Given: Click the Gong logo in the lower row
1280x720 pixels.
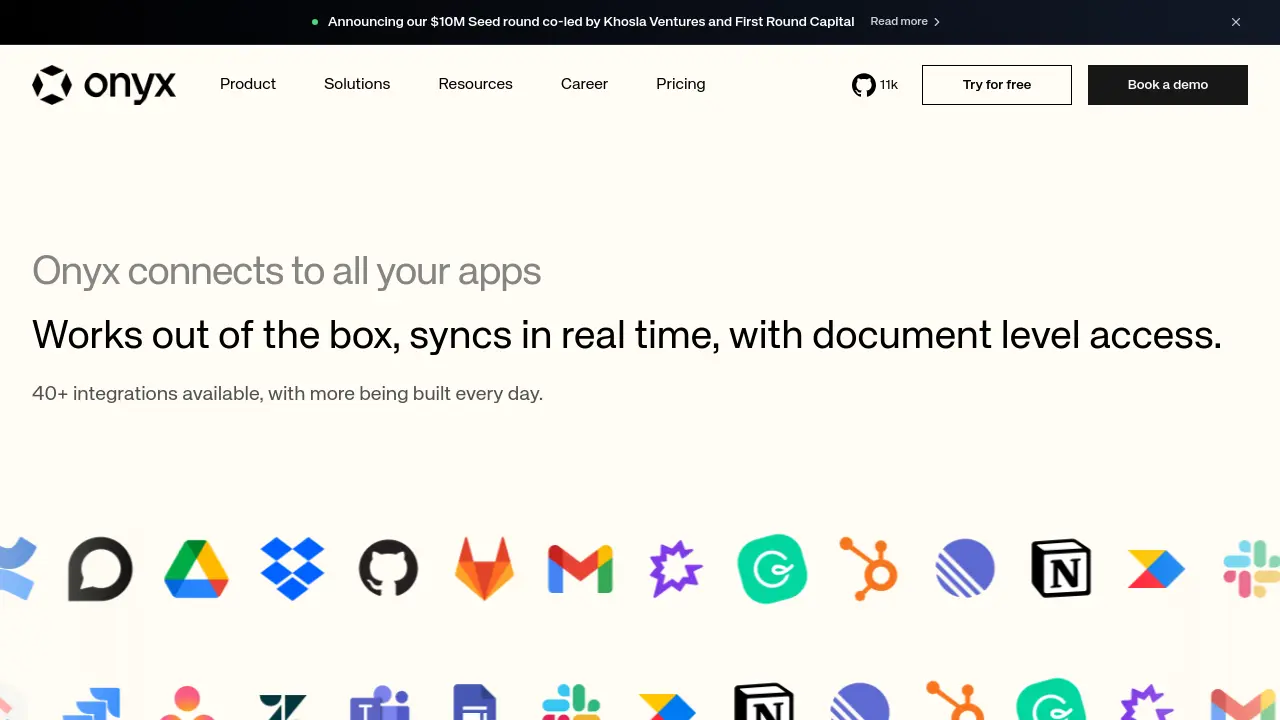Looking at the screenshot, I should (1147, 703).
